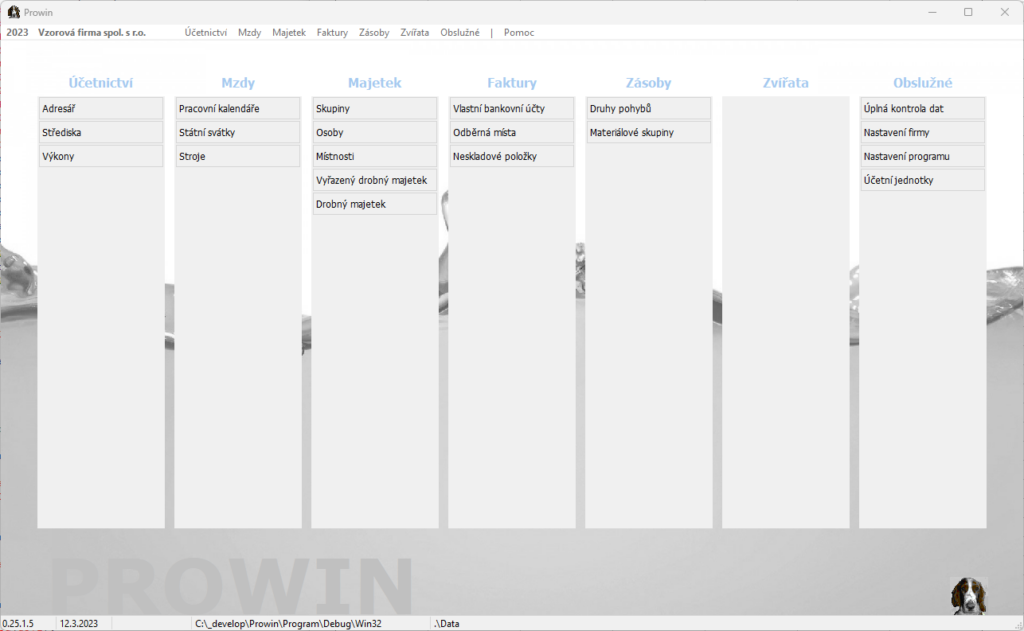Click the year 2023 in menu bar

point(18,33)
